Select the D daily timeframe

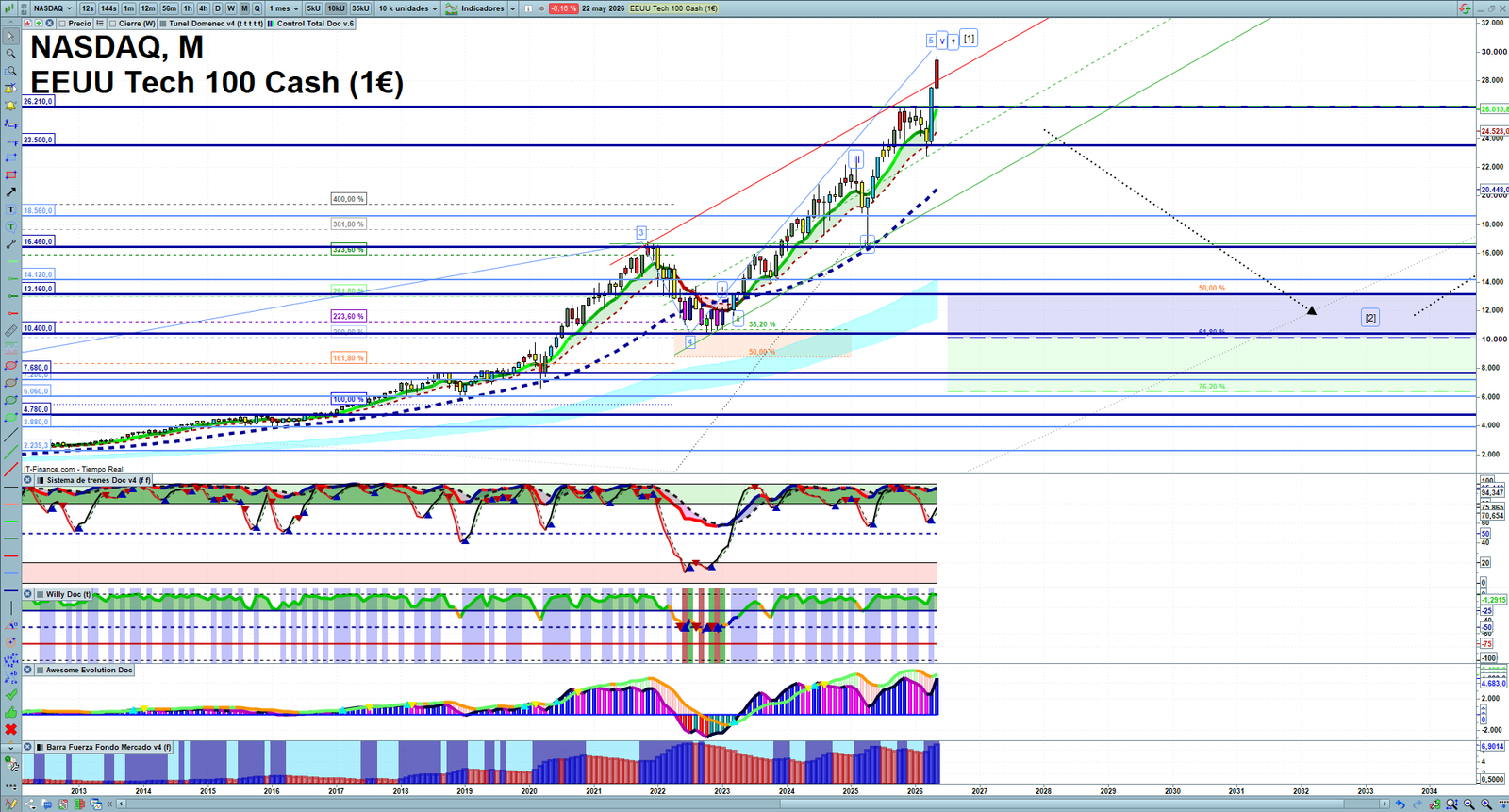[218, 8]
